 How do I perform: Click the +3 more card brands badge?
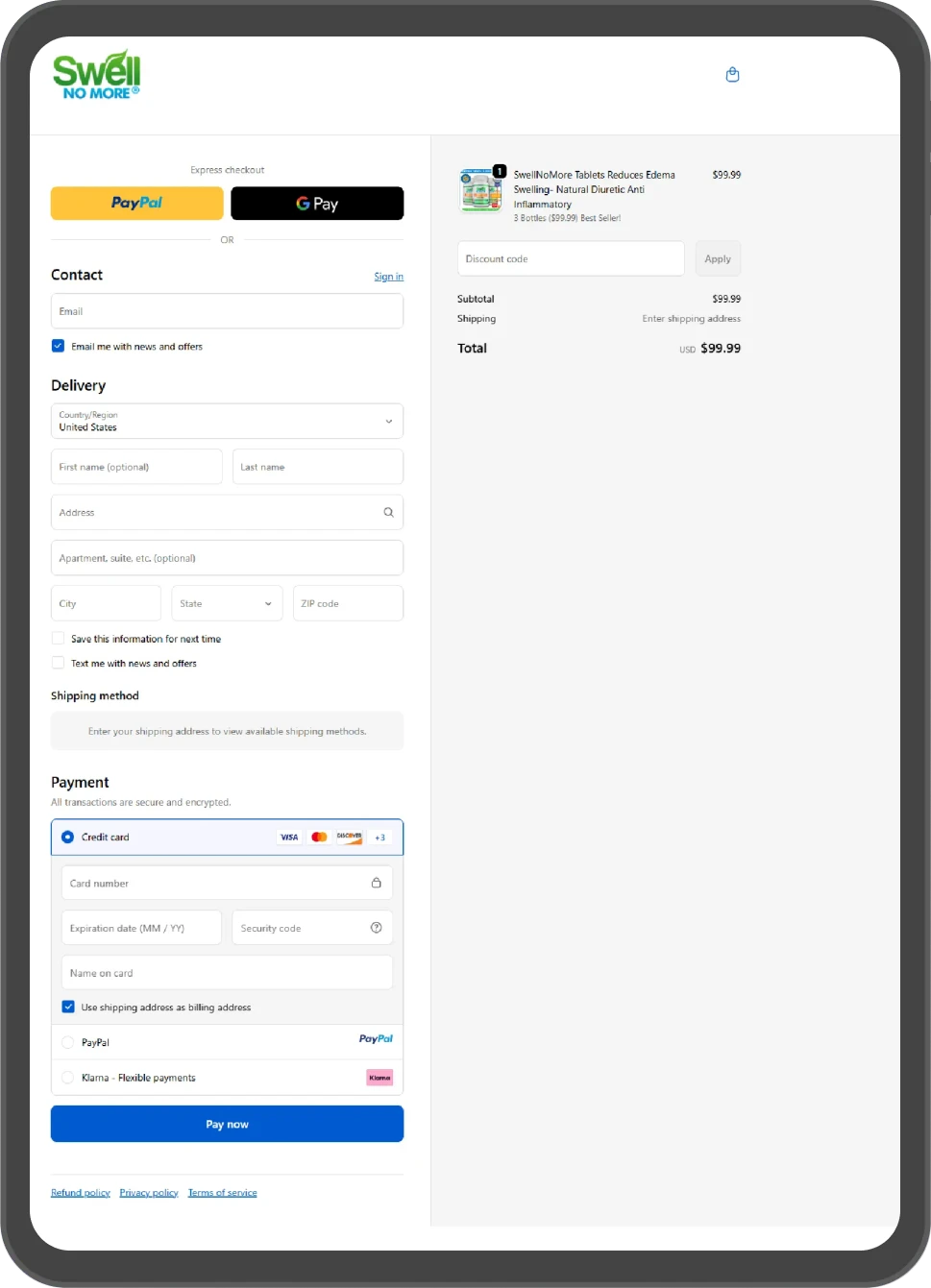(380, 838)
